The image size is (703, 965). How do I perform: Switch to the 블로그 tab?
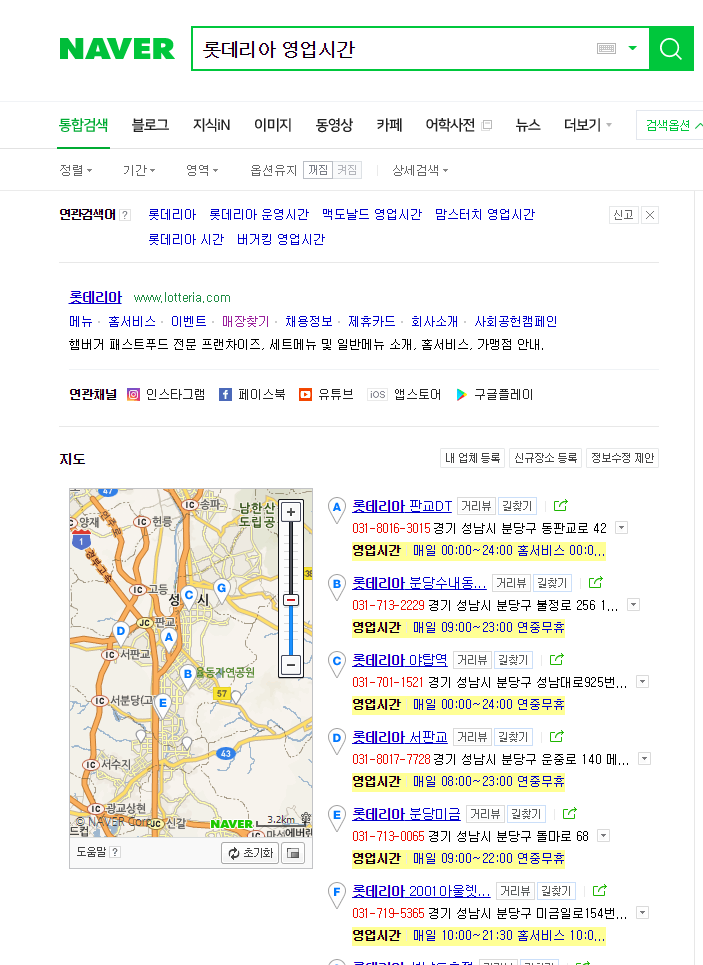point(150,125)
